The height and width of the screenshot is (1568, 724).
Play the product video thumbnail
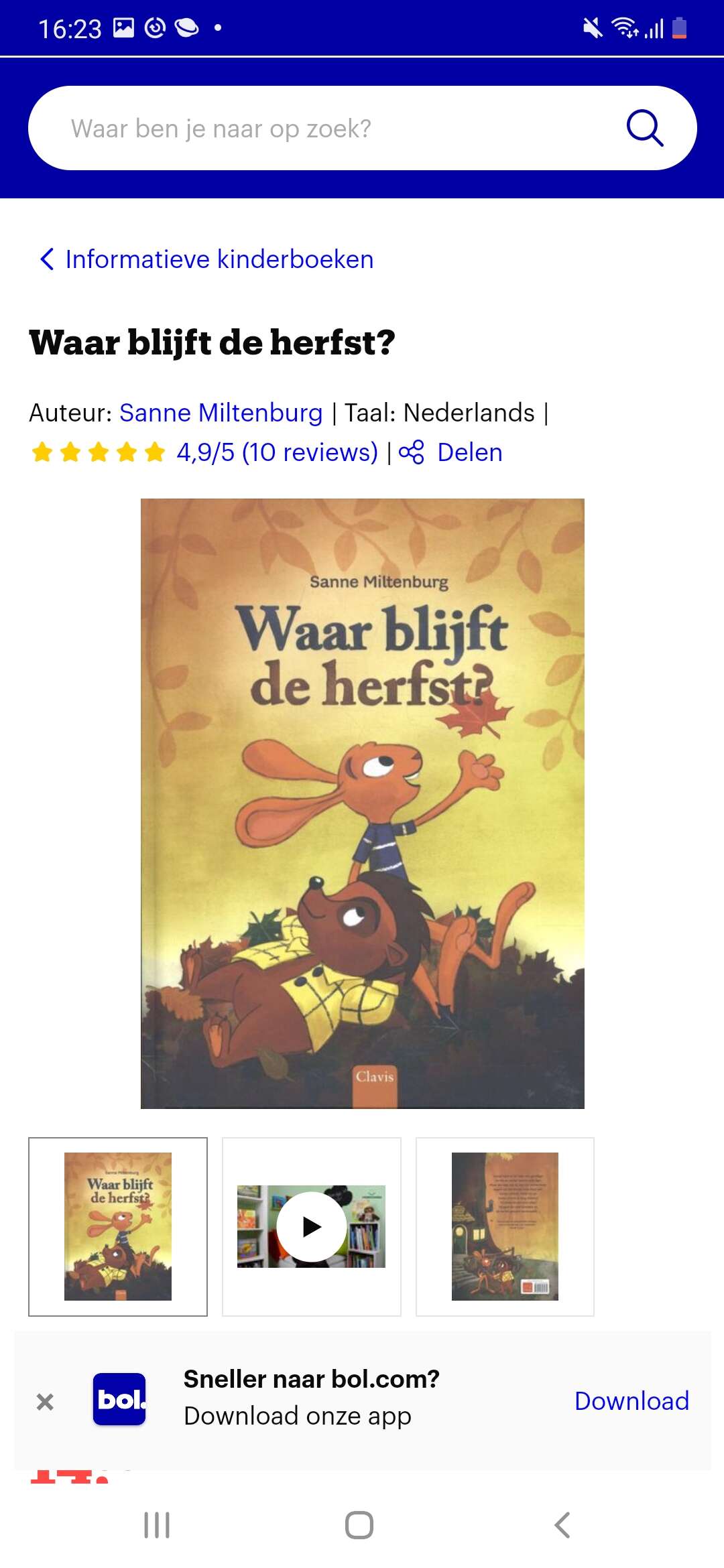click(312, 1227)
